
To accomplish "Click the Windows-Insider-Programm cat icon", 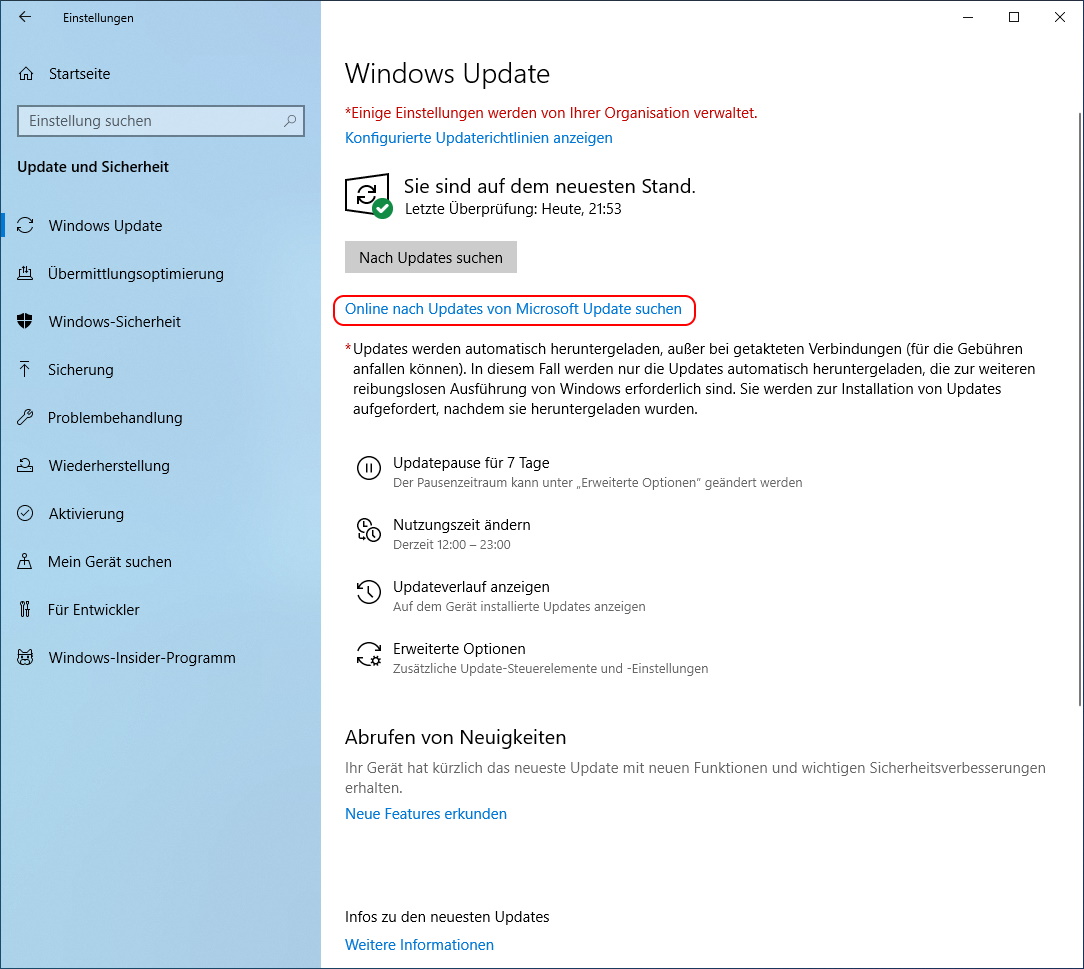I will pos(25,657).
